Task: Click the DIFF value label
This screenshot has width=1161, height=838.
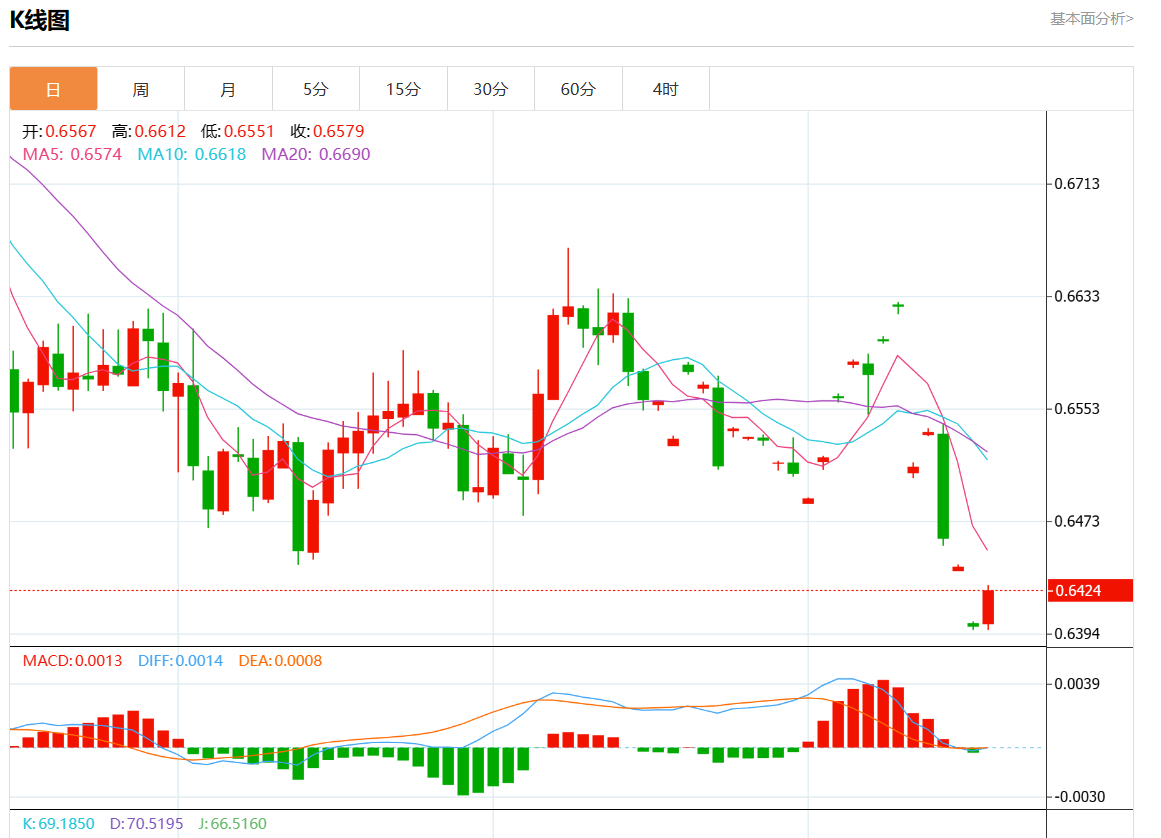Action: [x=179, y=660]
